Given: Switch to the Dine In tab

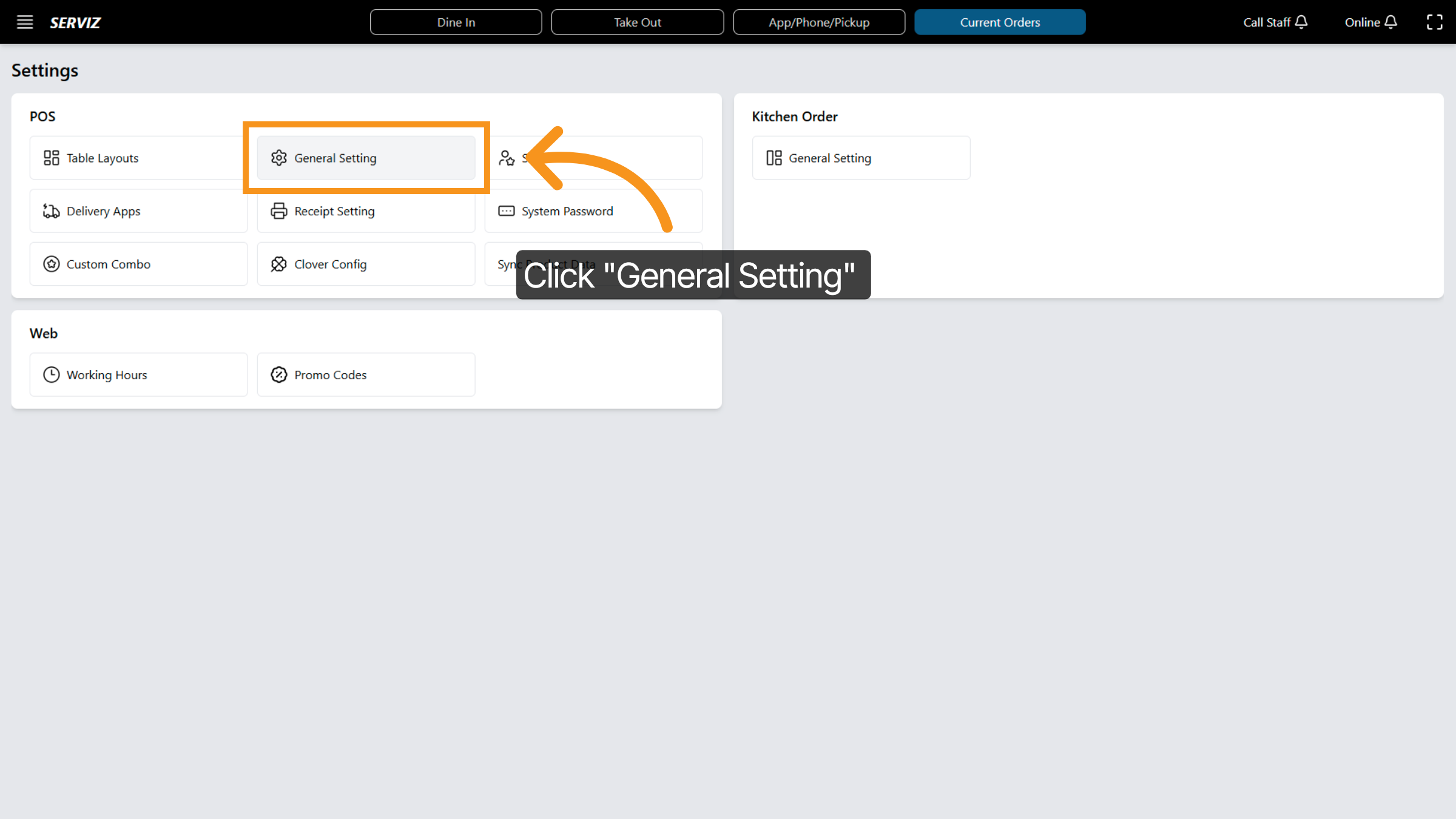Looking at the screenshot, I should (456, 22).
